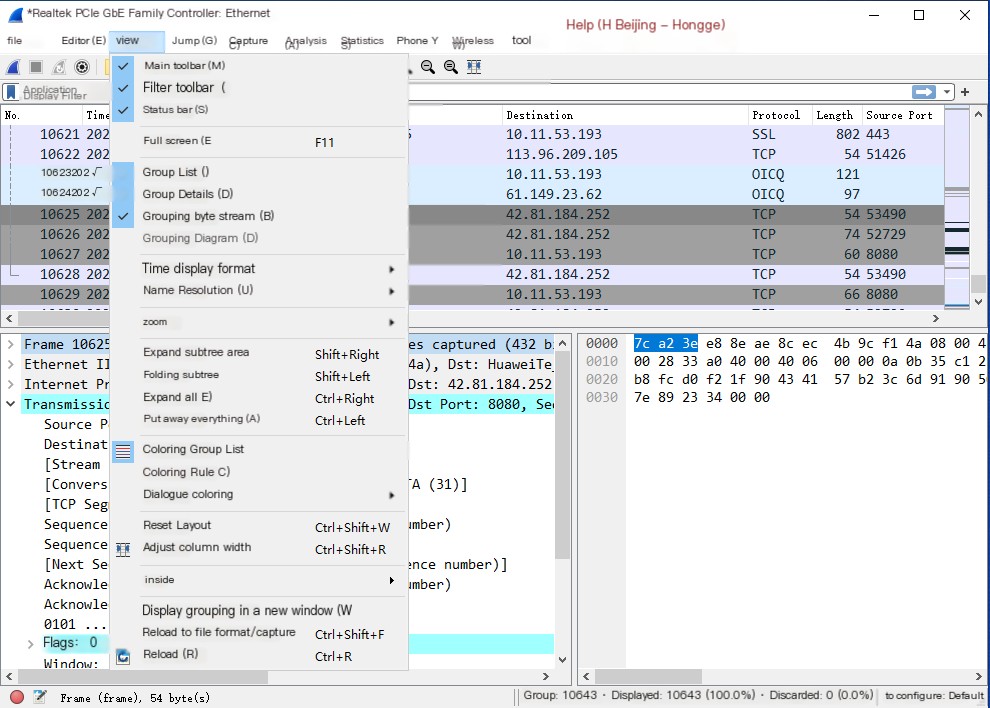Expand the Flags tree node
The image size is (990, 708).
tap(30, 644)
